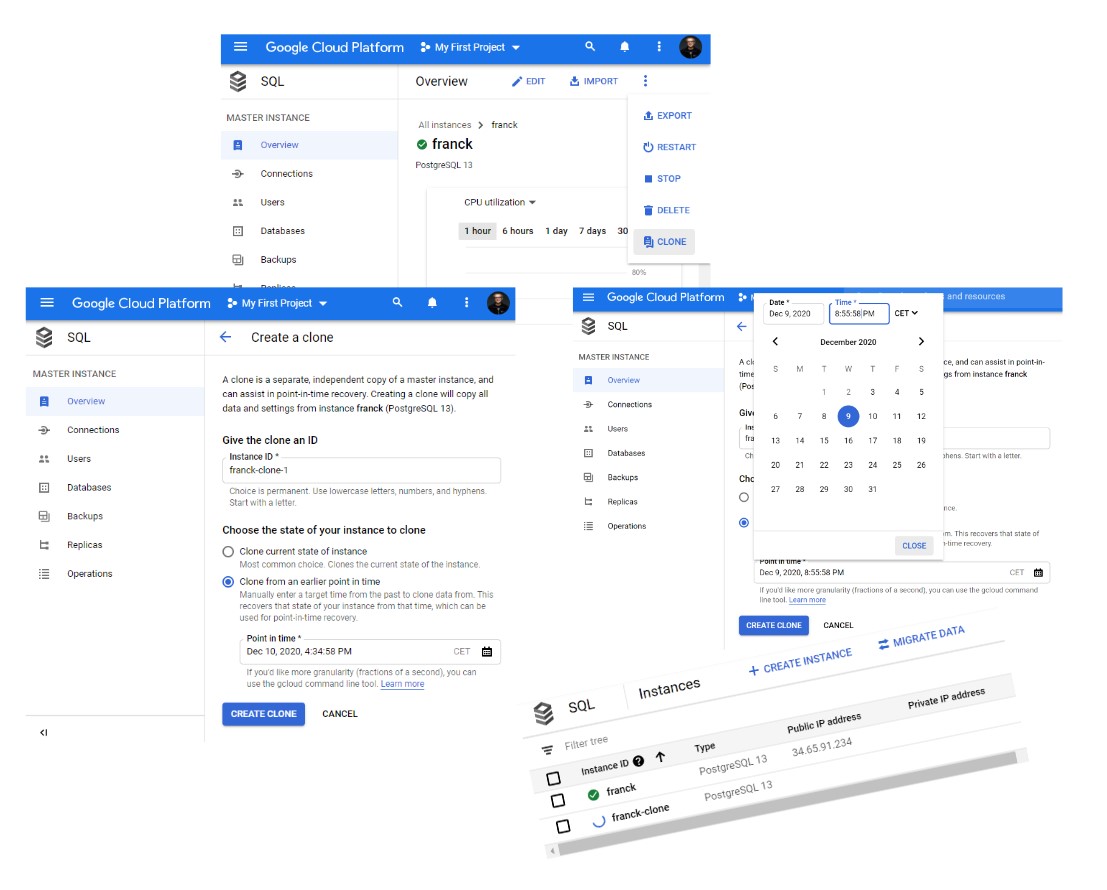Click CLOSE button in date picker
Screen dimensions: 1107x890
pyautogui.click(x=914, y=546)
